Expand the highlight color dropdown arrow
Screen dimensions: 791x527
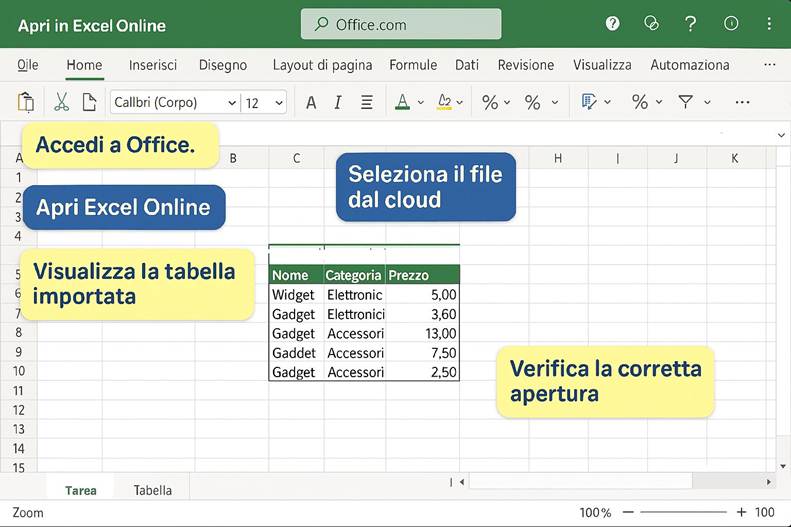tap(460, 102)
